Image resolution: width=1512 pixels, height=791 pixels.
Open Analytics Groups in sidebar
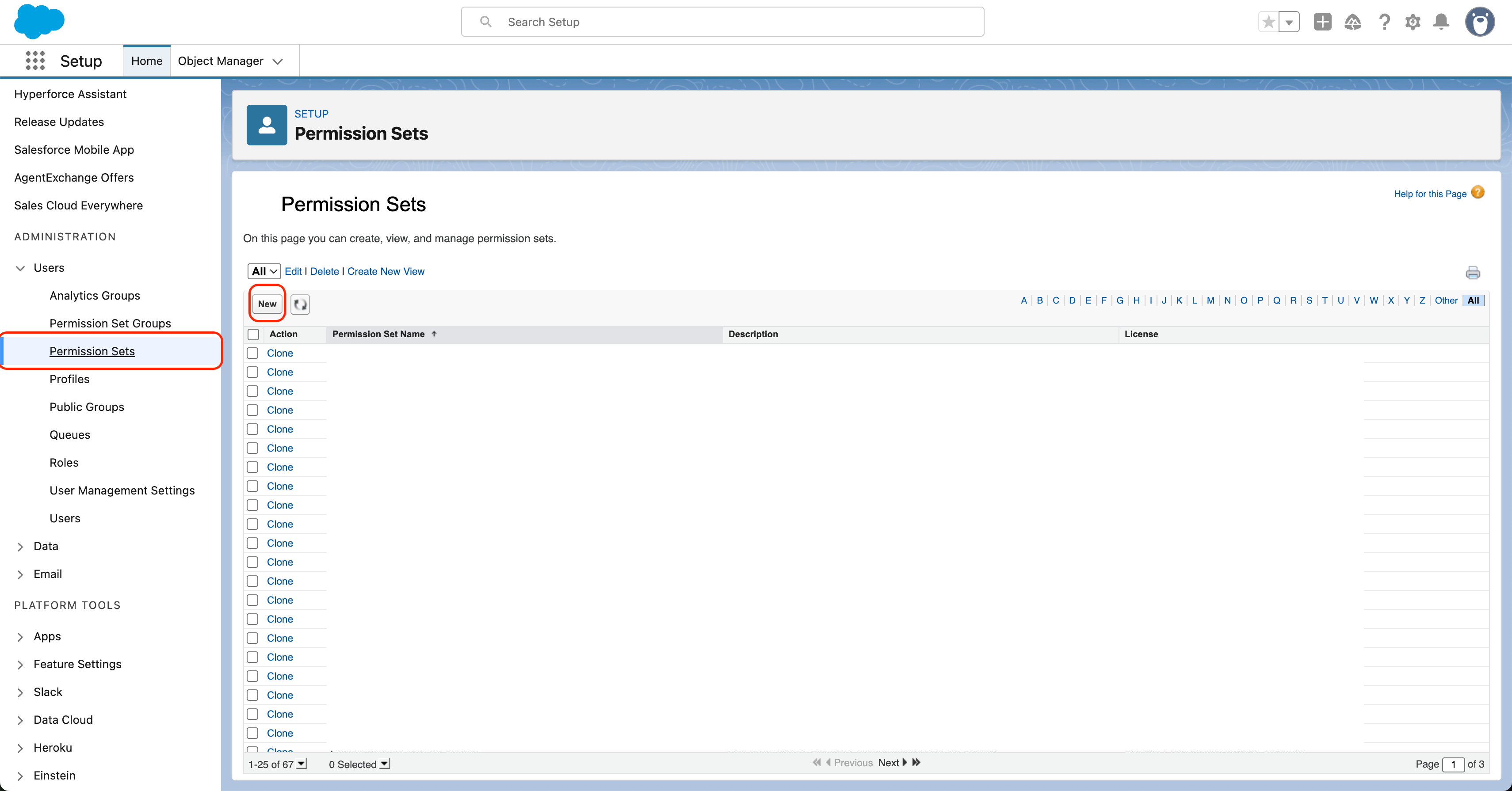[x=95, y=295]
